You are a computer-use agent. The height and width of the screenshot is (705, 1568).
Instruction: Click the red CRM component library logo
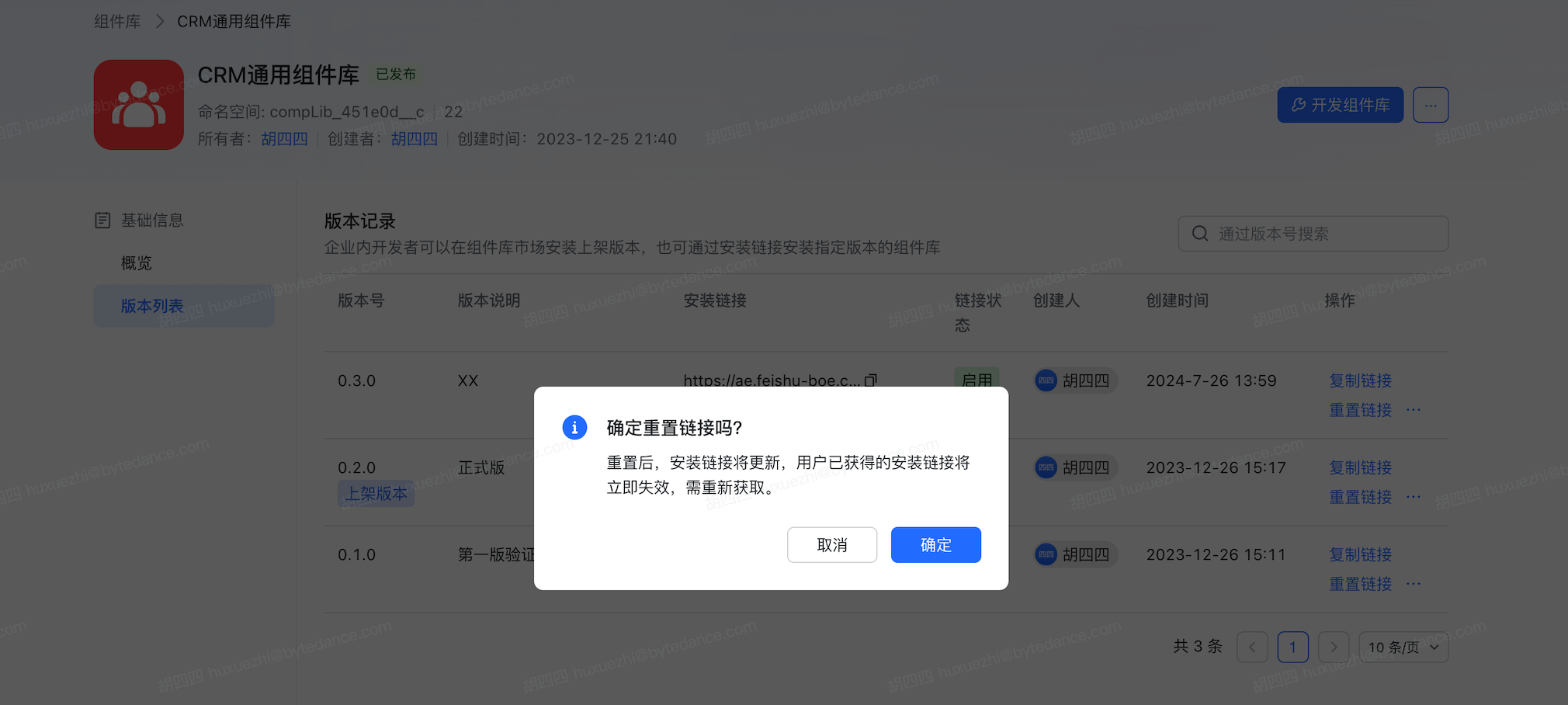139,105
